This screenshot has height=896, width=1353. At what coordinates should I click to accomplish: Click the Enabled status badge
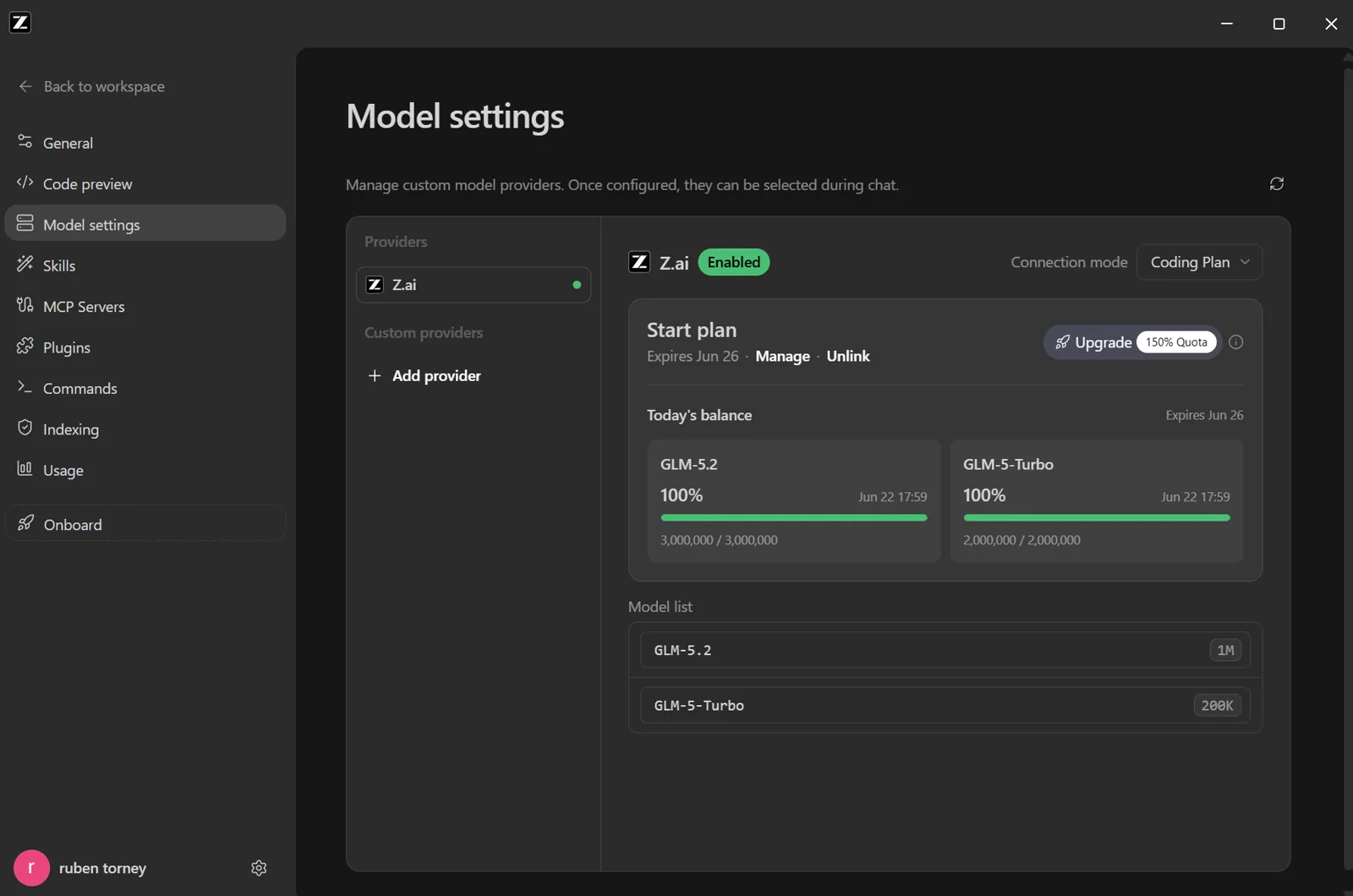(734, 262)
